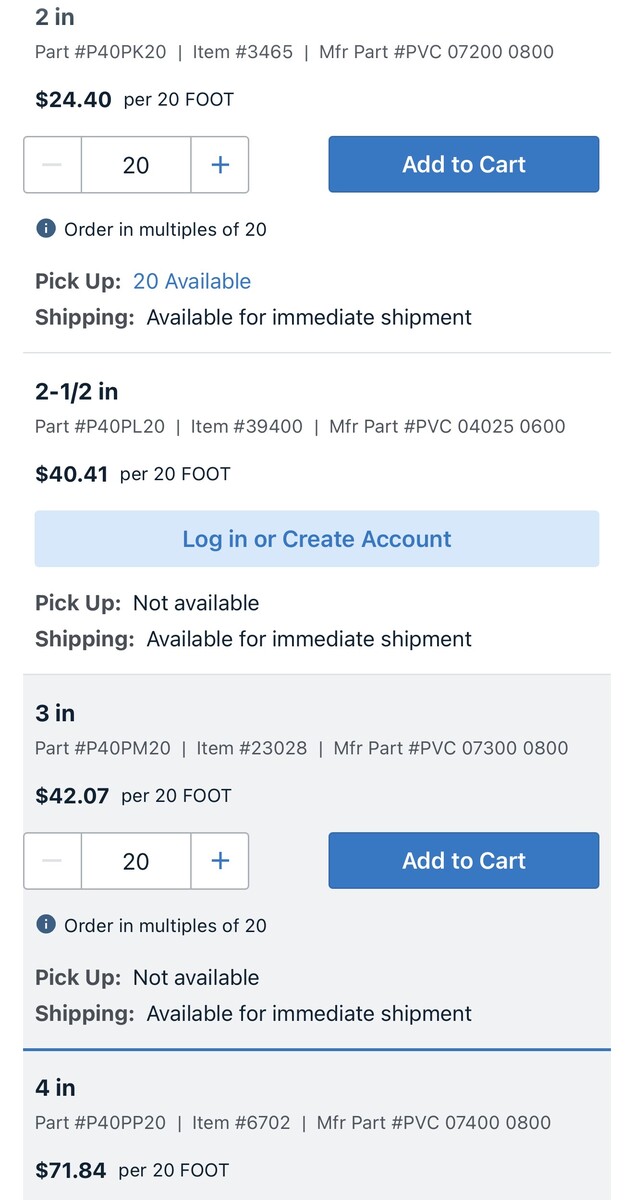634x1200 pixels.
Task: Select quantity field for 2 in pipe
Action: [136, 165]
